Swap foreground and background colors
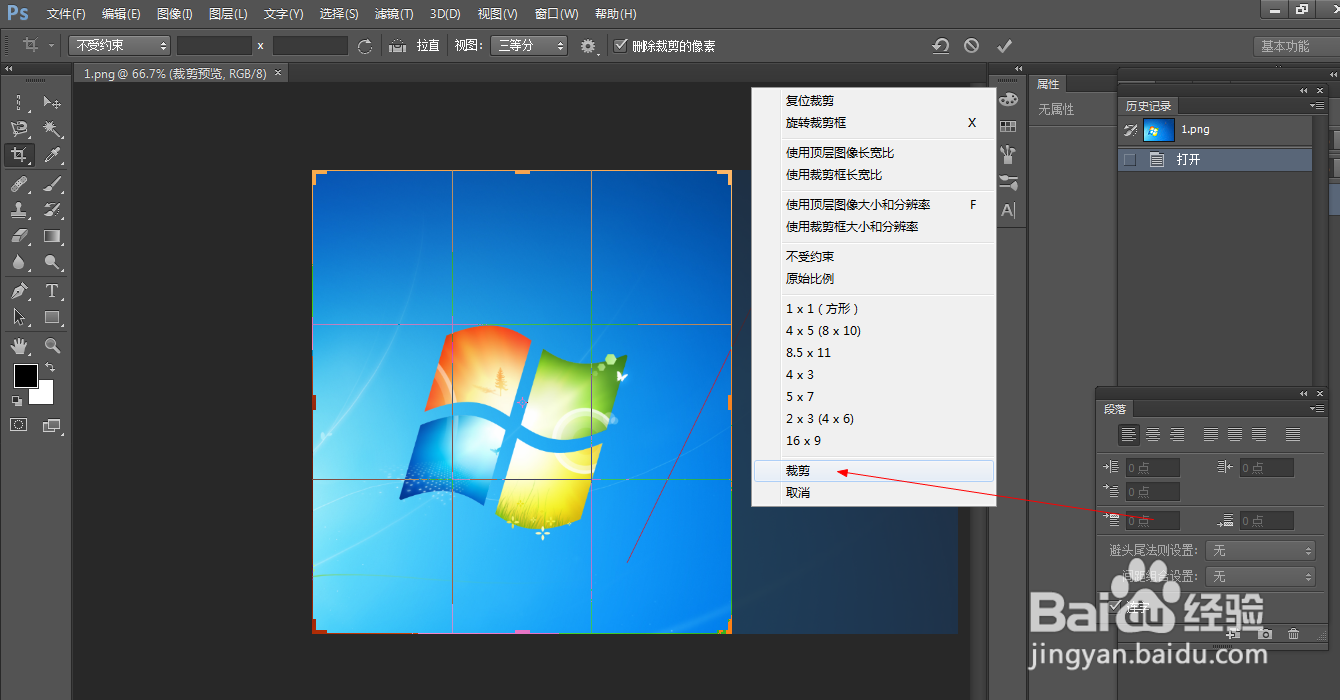 [50, 368]
